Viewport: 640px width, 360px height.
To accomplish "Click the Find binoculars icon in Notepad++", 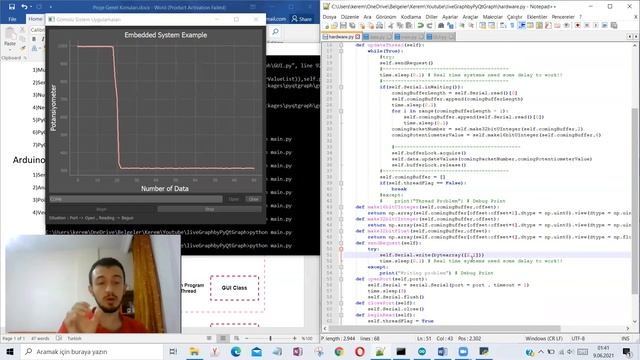I will [441, 25].
